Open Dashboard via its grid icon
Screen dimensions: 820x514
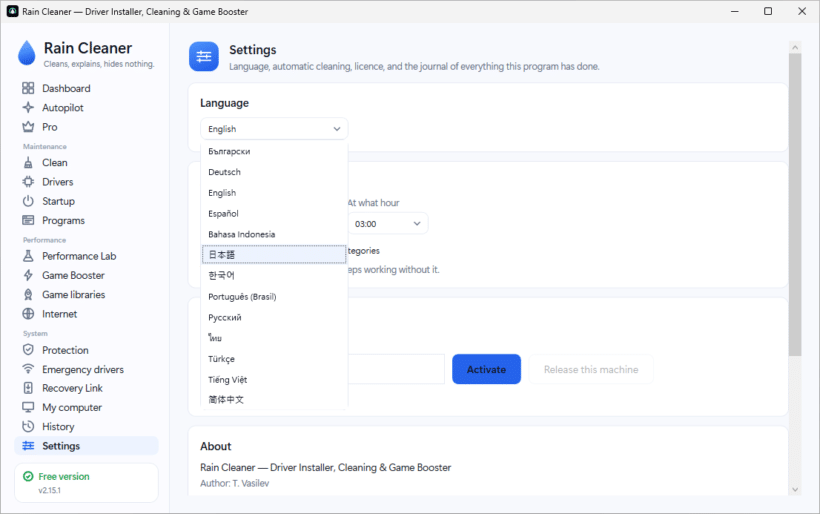coord(28,88)
